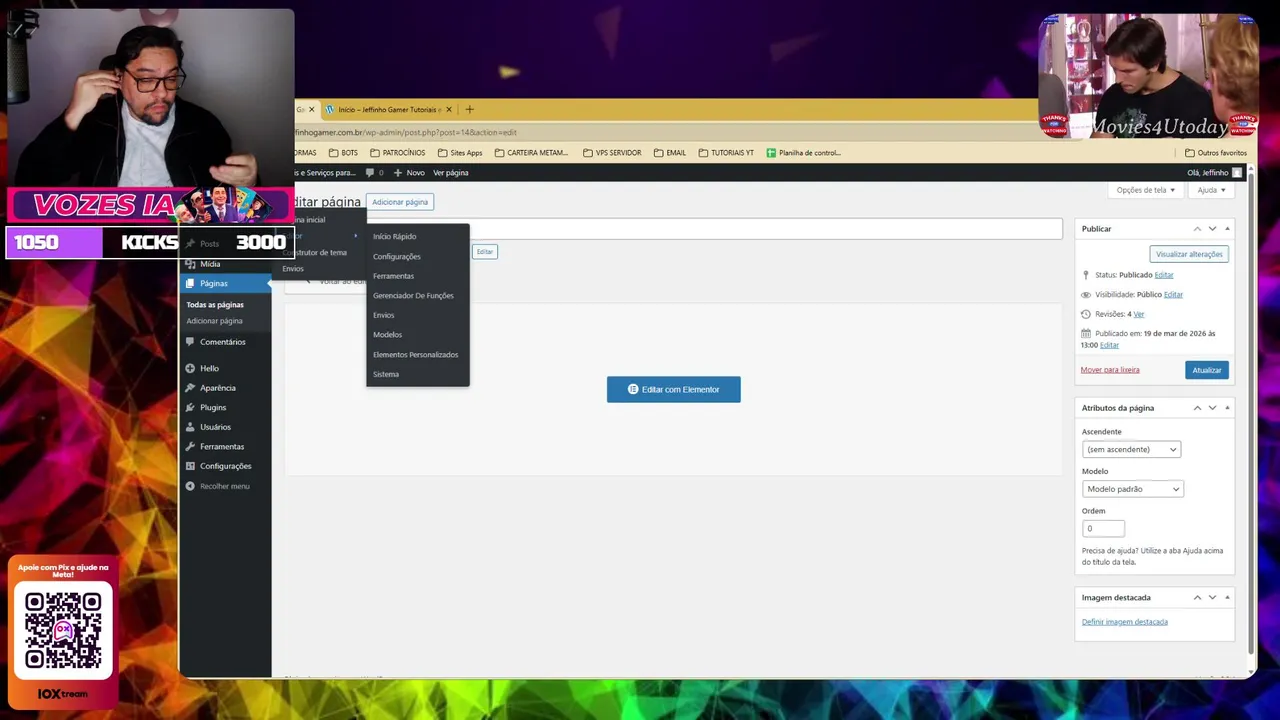
Task: Click the Adicionar página header button
Action: tap(400, 202)
